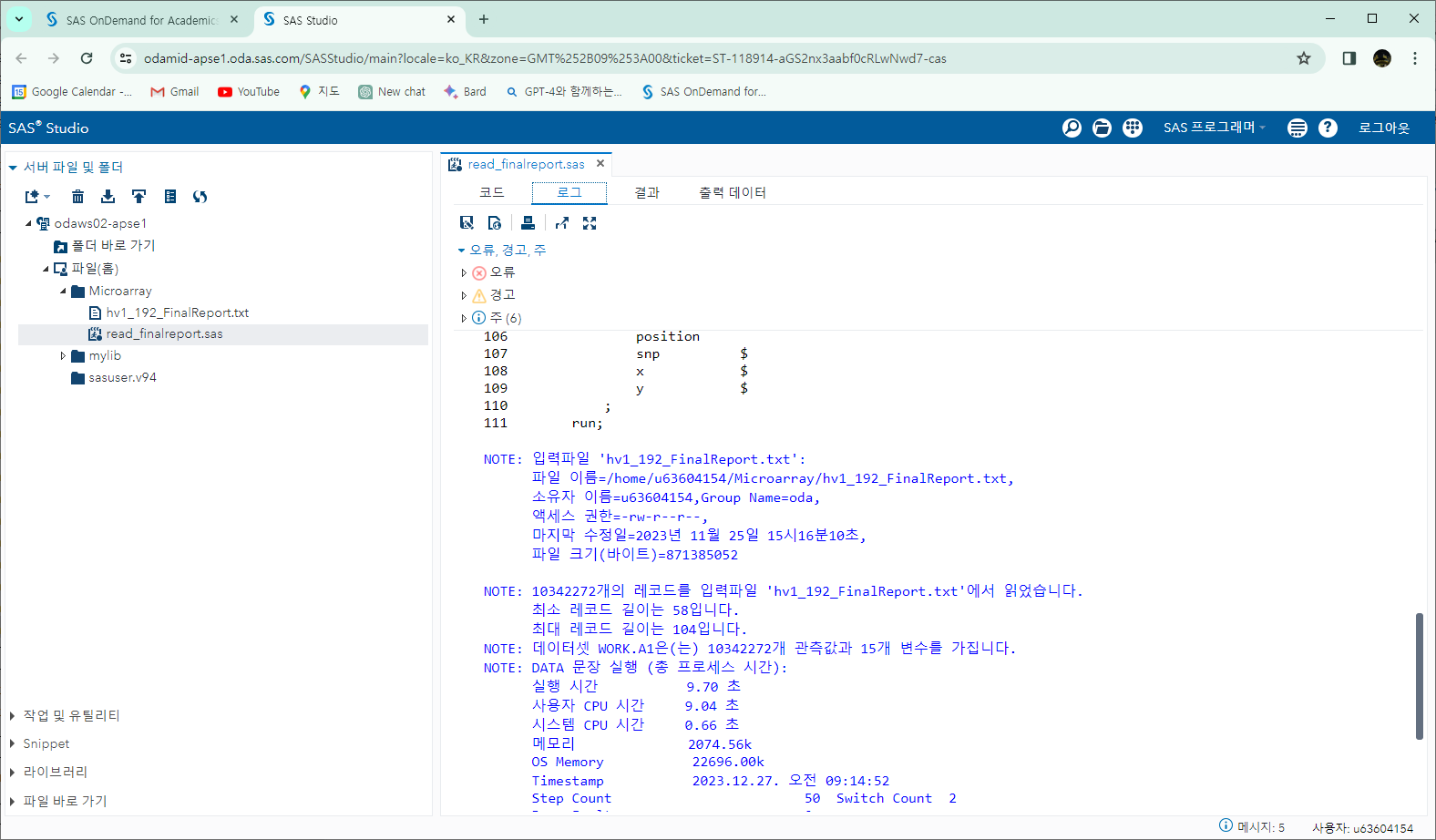The height and width of the screenshot is (840, 1436).
Task: Open the more application options menu icon
Action: point(1297,128)
